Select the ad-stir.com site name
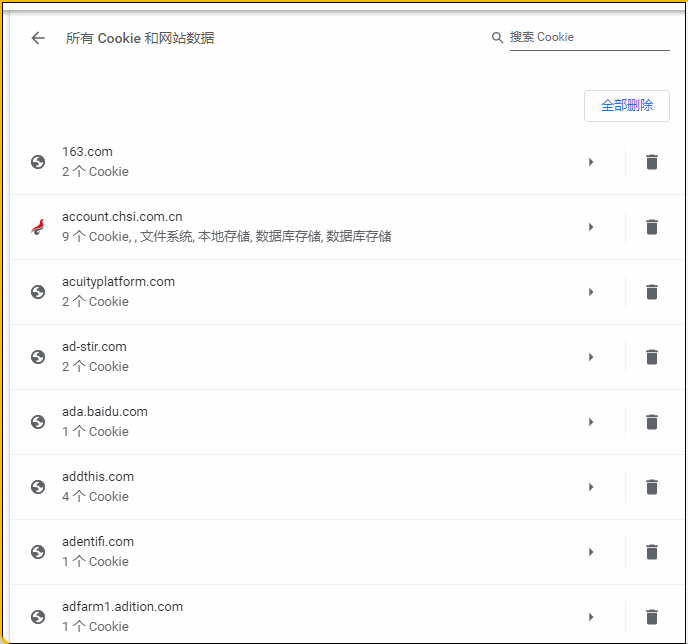688x644 pixels. pos(94,347)
